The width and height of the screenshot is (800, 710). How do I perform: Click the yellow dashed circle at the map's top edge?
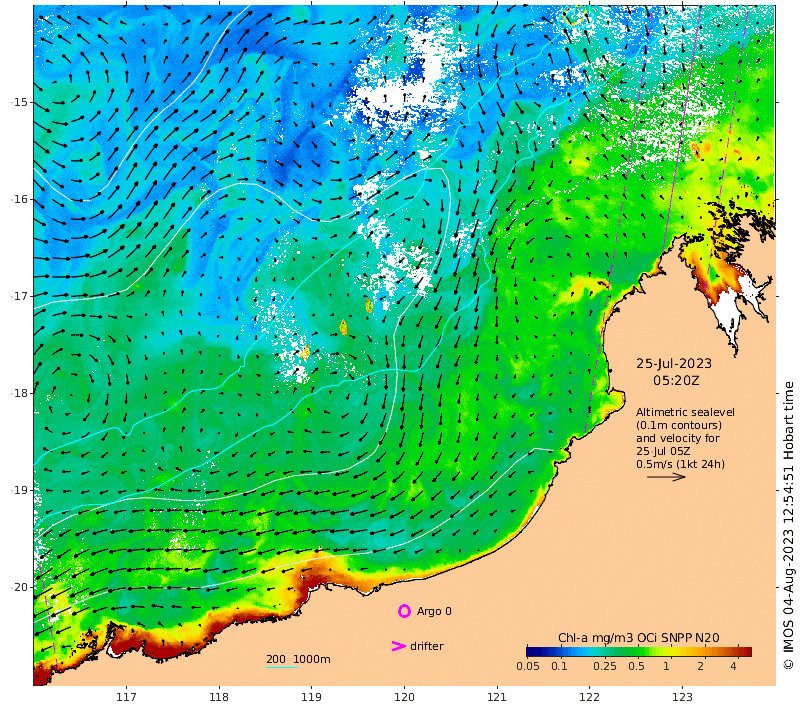coord(574,15)
